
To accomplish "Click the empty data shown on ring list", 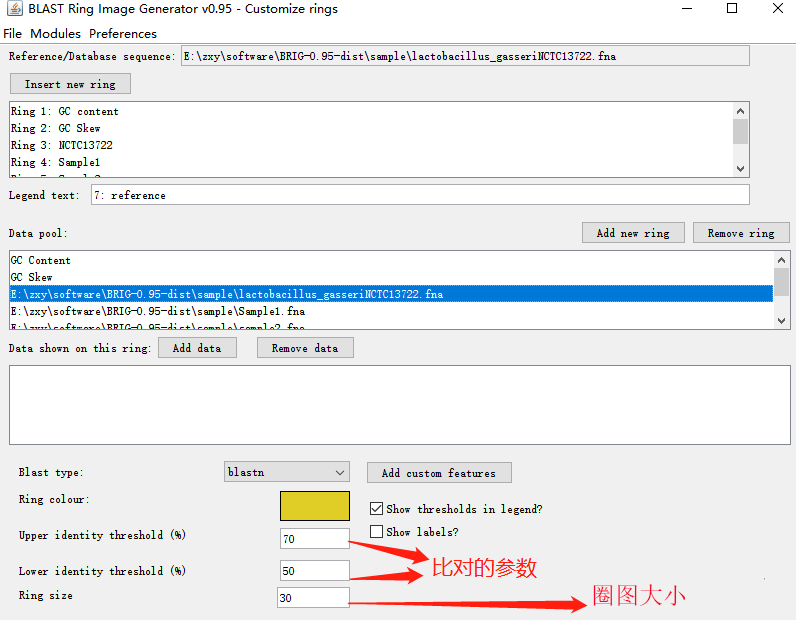I will pyautogui.click(x=400, y=405).
